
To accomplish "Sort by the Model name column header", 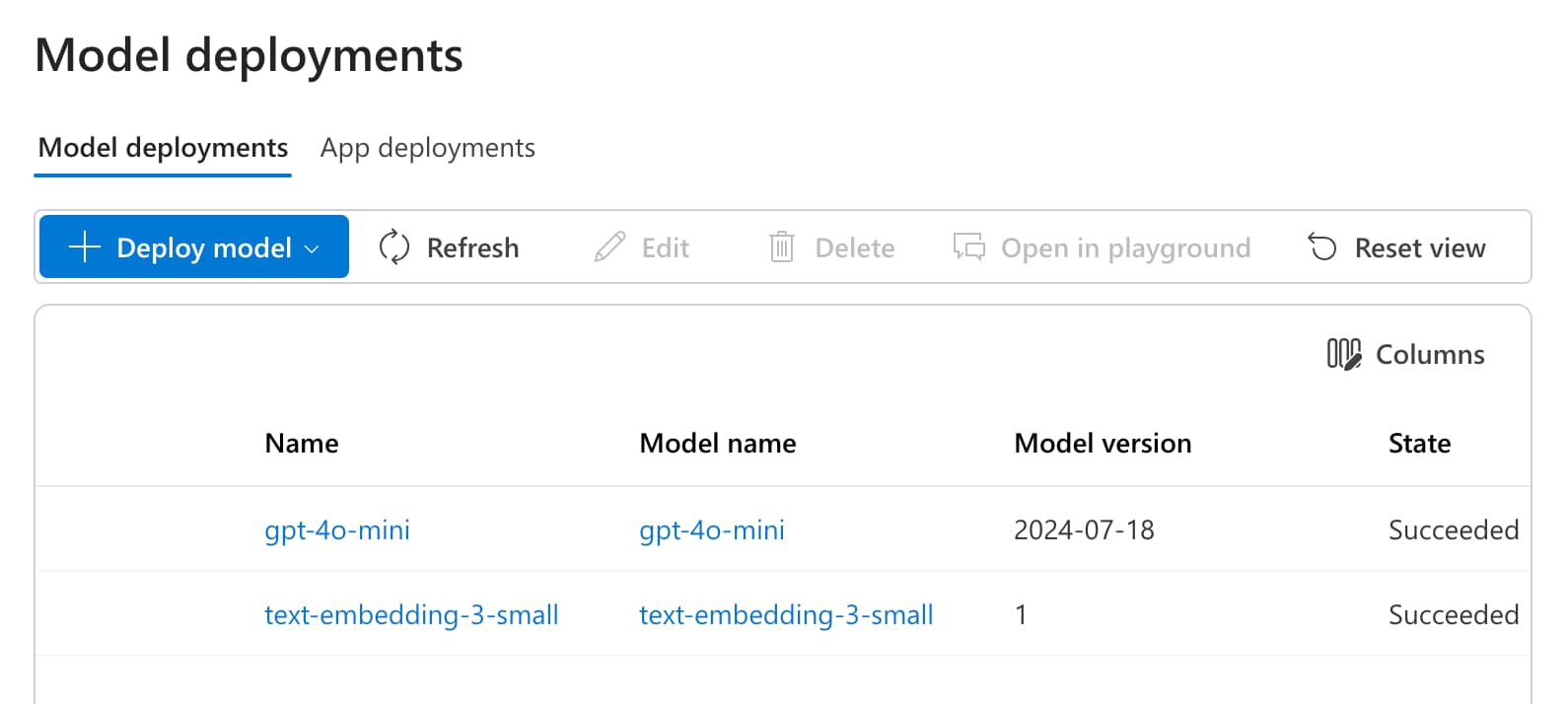I will (x=718, y=444).
